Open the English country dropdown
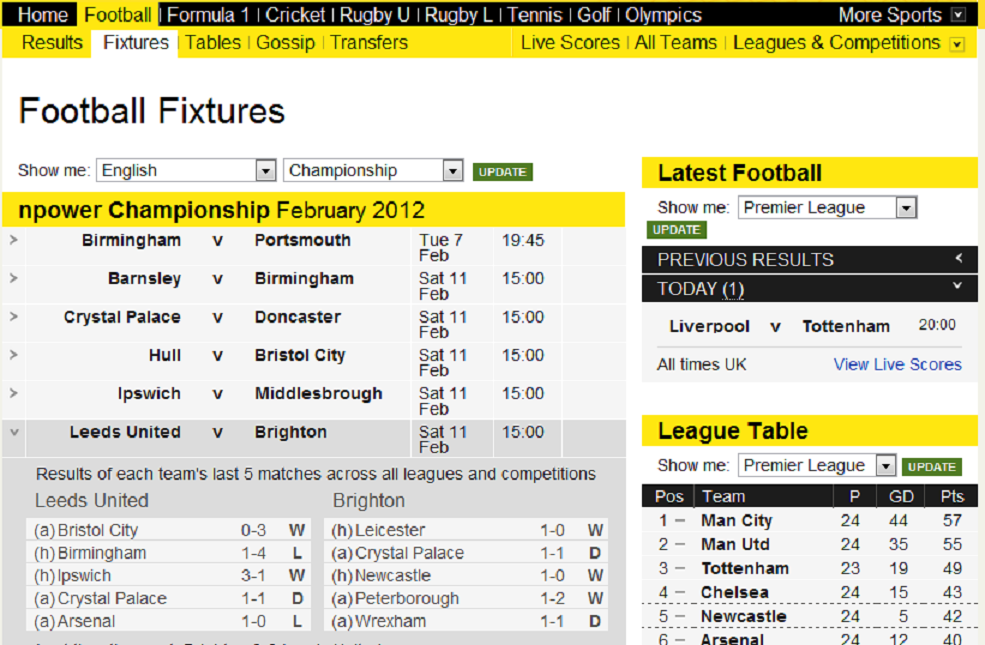Image resolution: width=985 pixels, height=645 pixels. [x=186, y=170]
